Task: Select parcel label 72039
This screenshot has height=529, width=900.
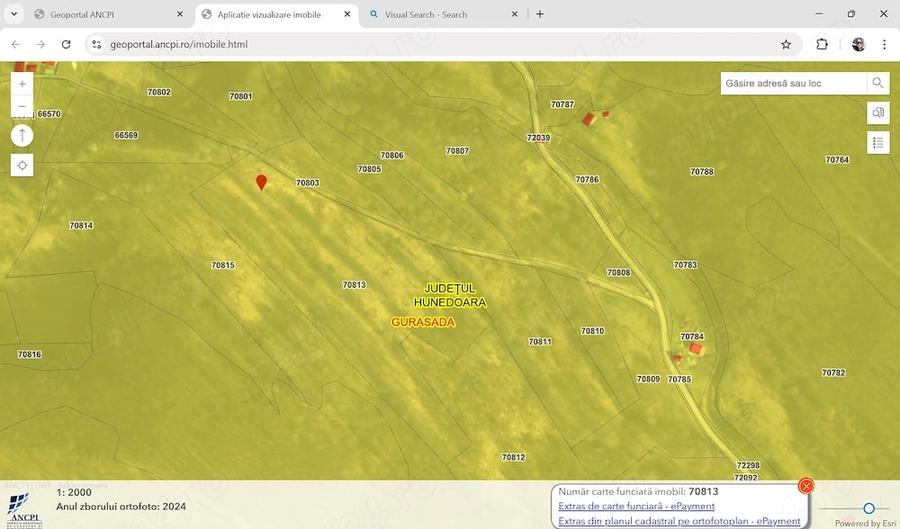Action: (x=538, y=138)
